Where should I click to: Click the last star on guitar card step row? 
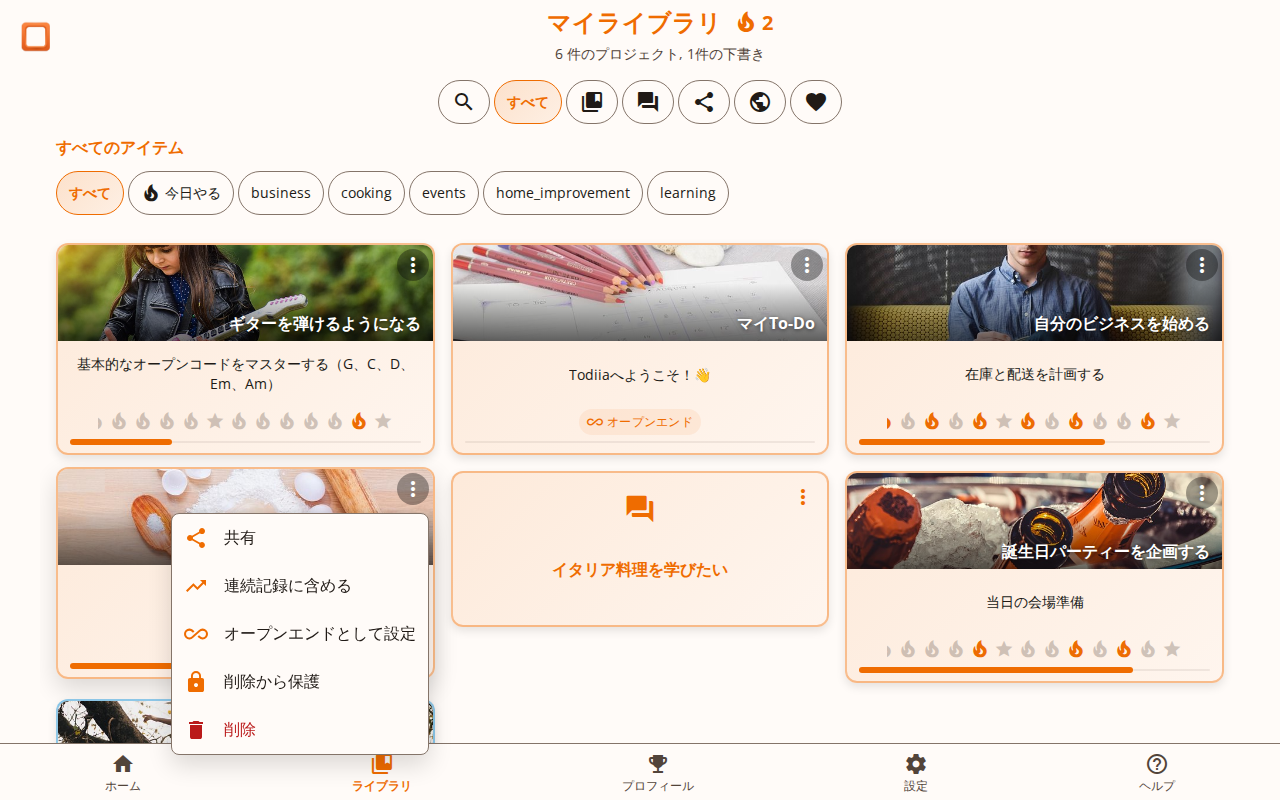tap(383, 421)
